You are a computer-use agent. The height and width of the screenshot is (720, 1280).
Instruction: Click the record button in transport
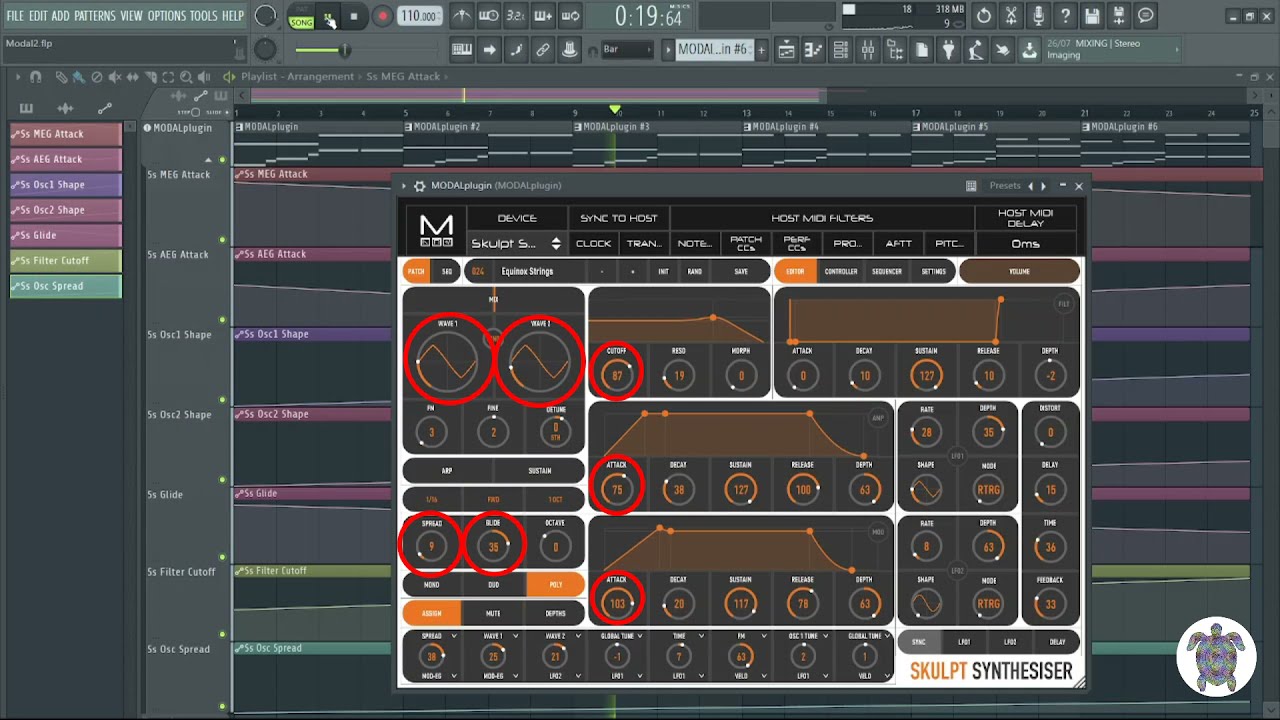coord(383,16)
